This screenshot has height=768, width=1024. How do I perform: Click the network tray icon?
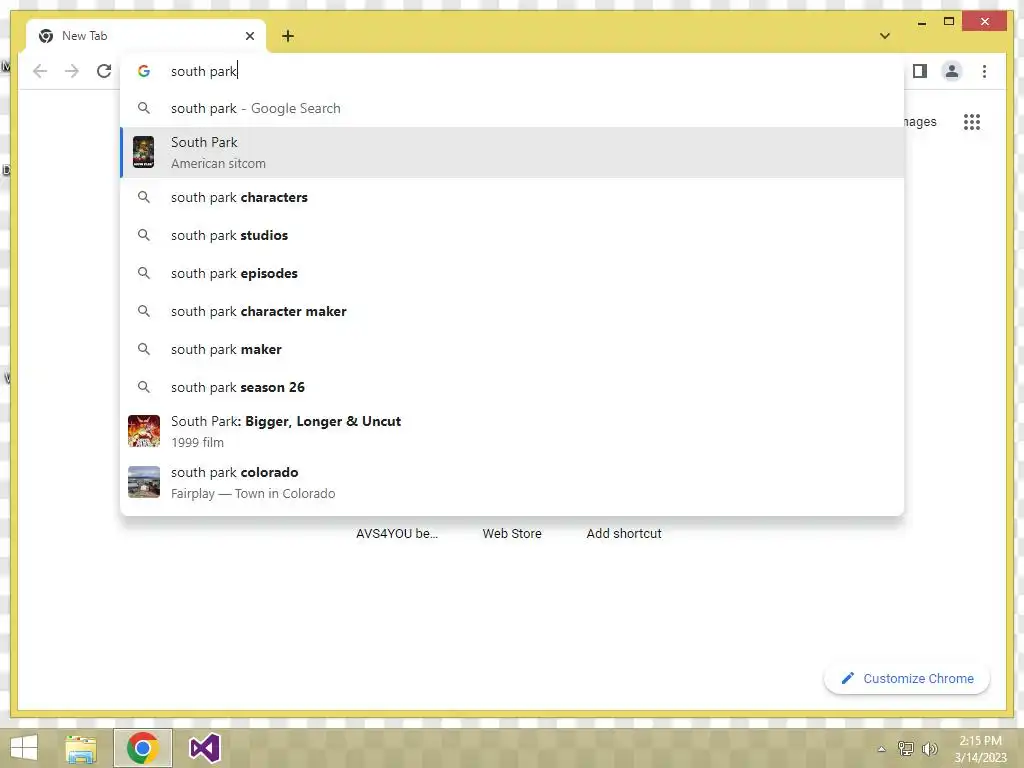point(906,748)
